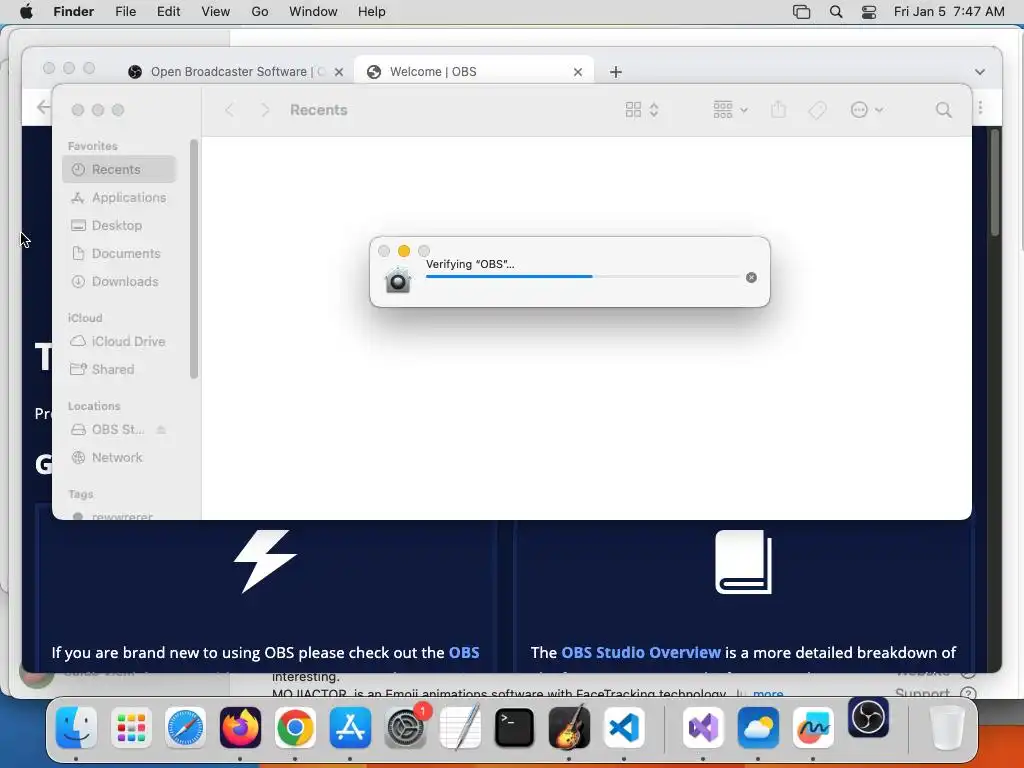Image resolution: width=1024 pixels, height=768 pixels.
Task: Open the Window menu
Action: click(313, 12)
